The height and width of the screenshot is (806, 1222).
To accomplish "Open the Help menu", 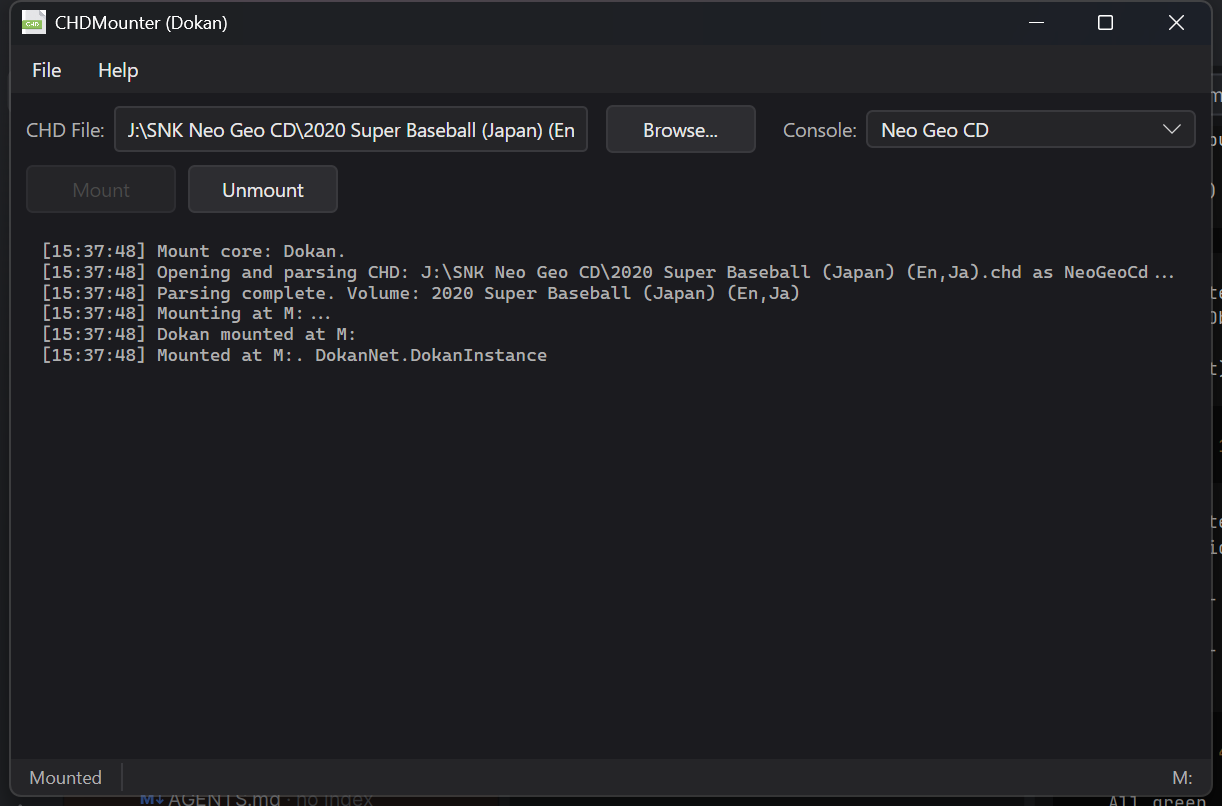I will click(x=118, y=70).
